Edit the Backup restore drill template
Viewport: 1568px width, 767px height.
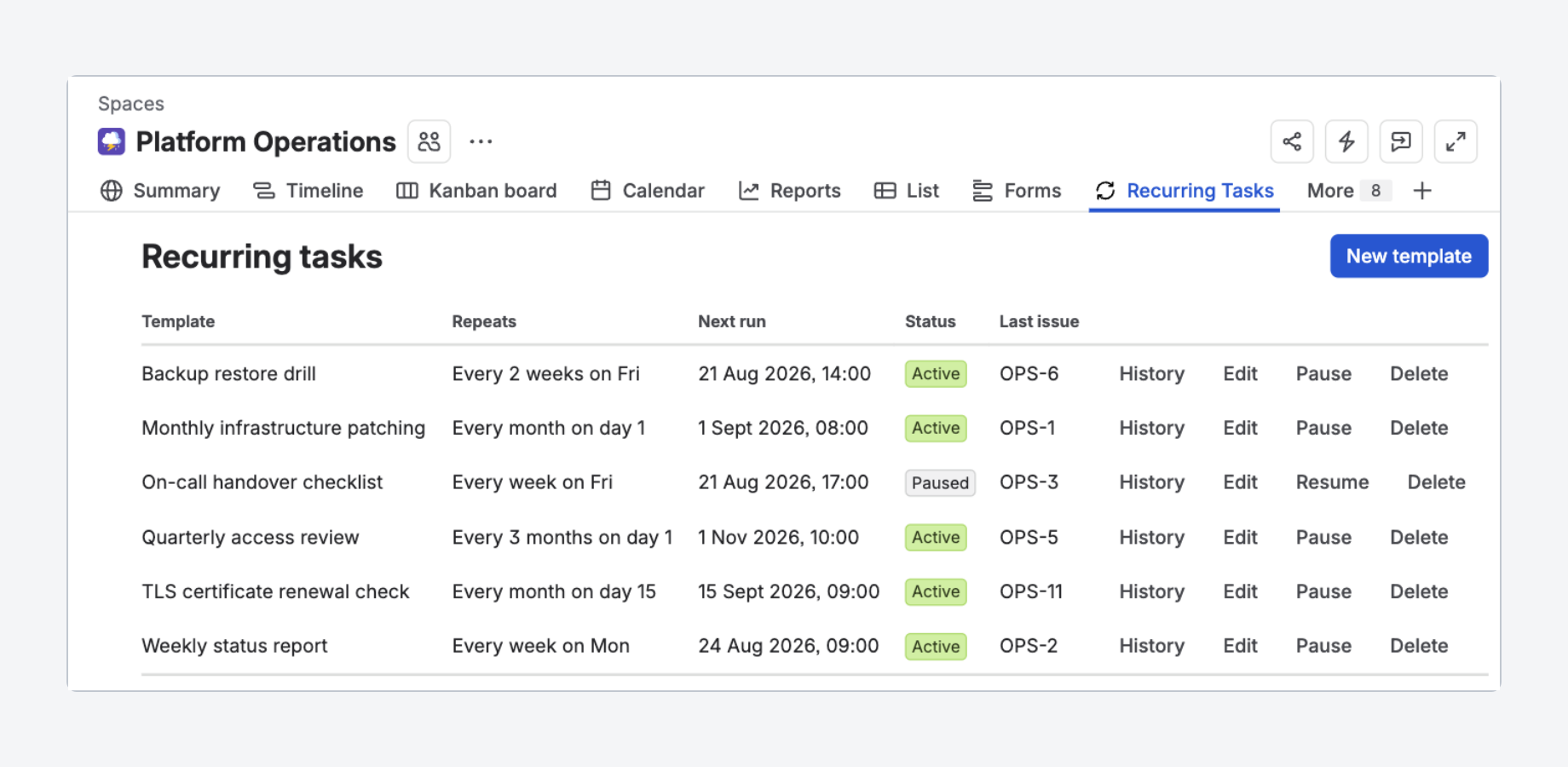[1241, 373]
